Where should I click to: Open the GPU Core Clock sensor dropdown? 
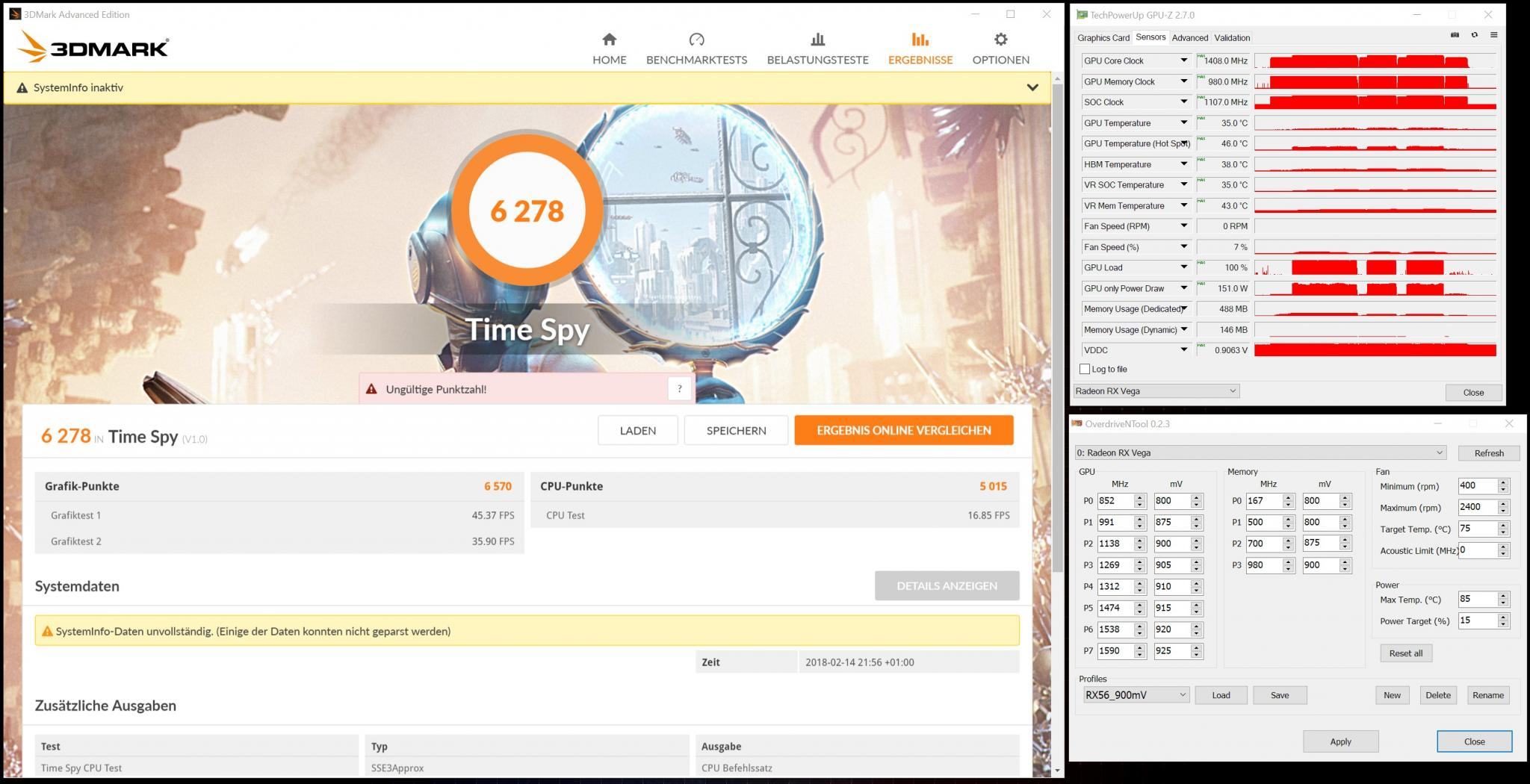pyautogui.click(x=1183, y=60)
